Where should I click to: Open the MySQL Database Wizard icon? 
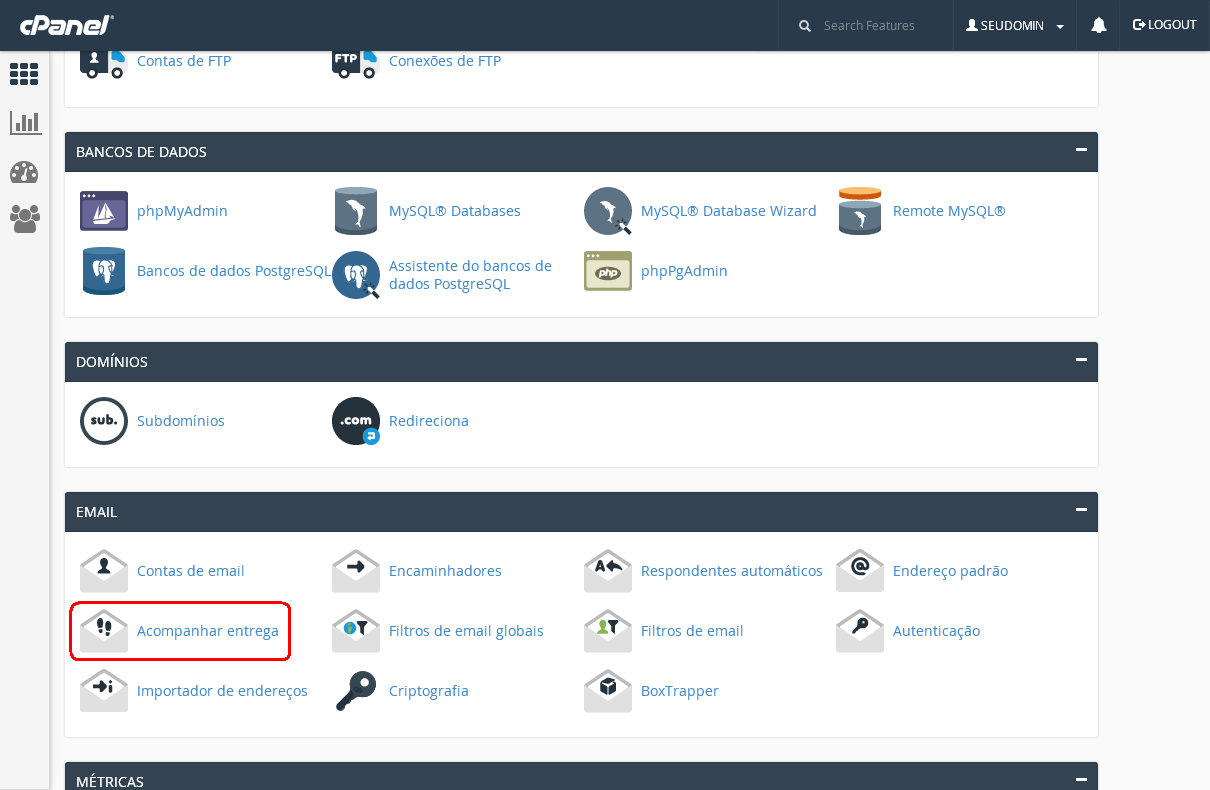pyautogui.click(x=608, y=211)
